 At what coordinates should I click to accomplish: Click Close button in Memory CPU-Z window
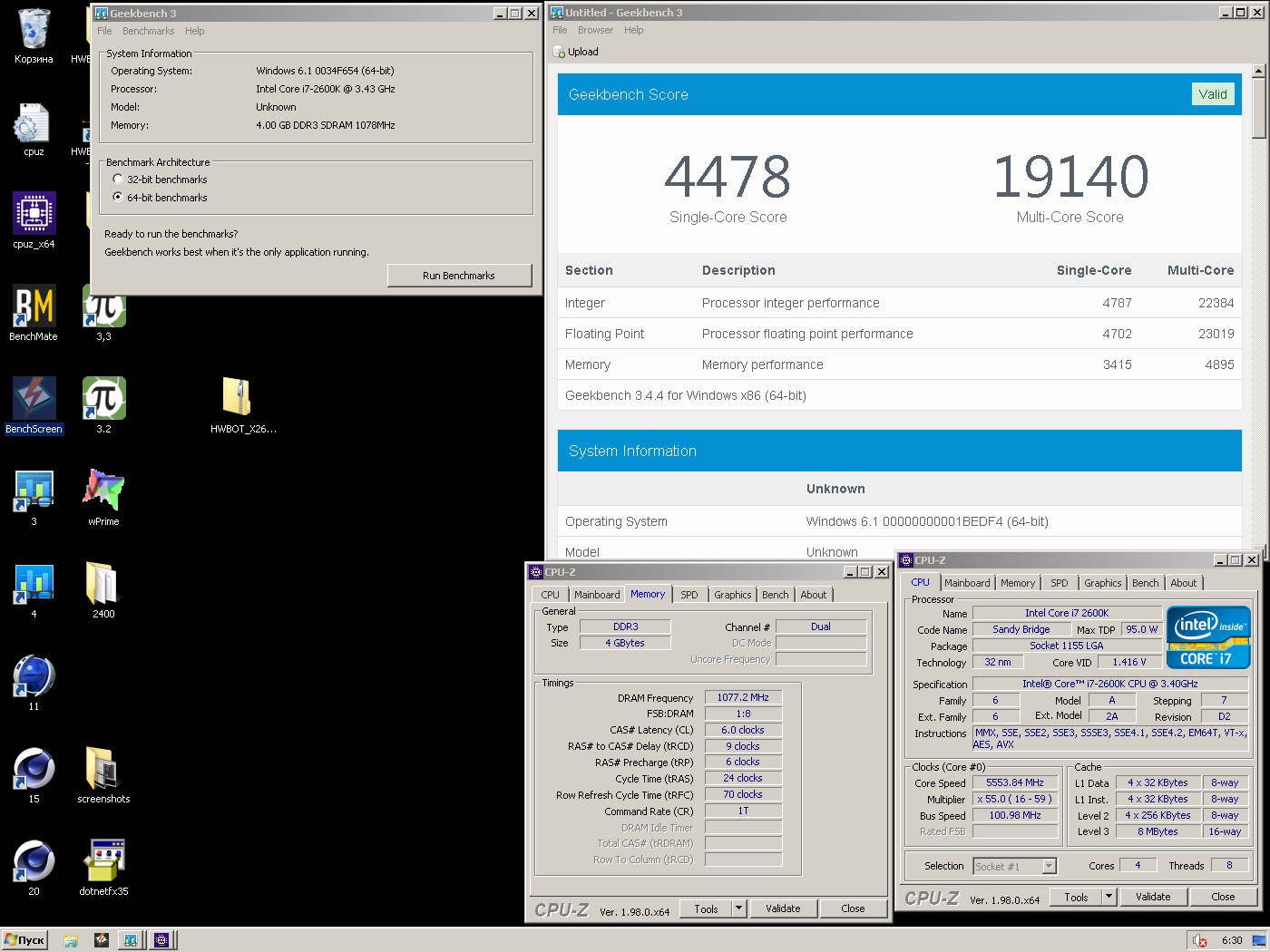pos(853,908)
